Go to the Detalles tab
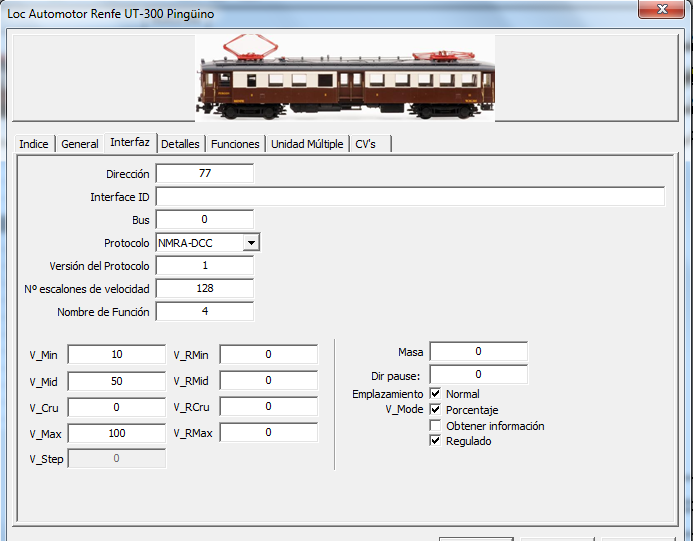 [x=180, y=144]
